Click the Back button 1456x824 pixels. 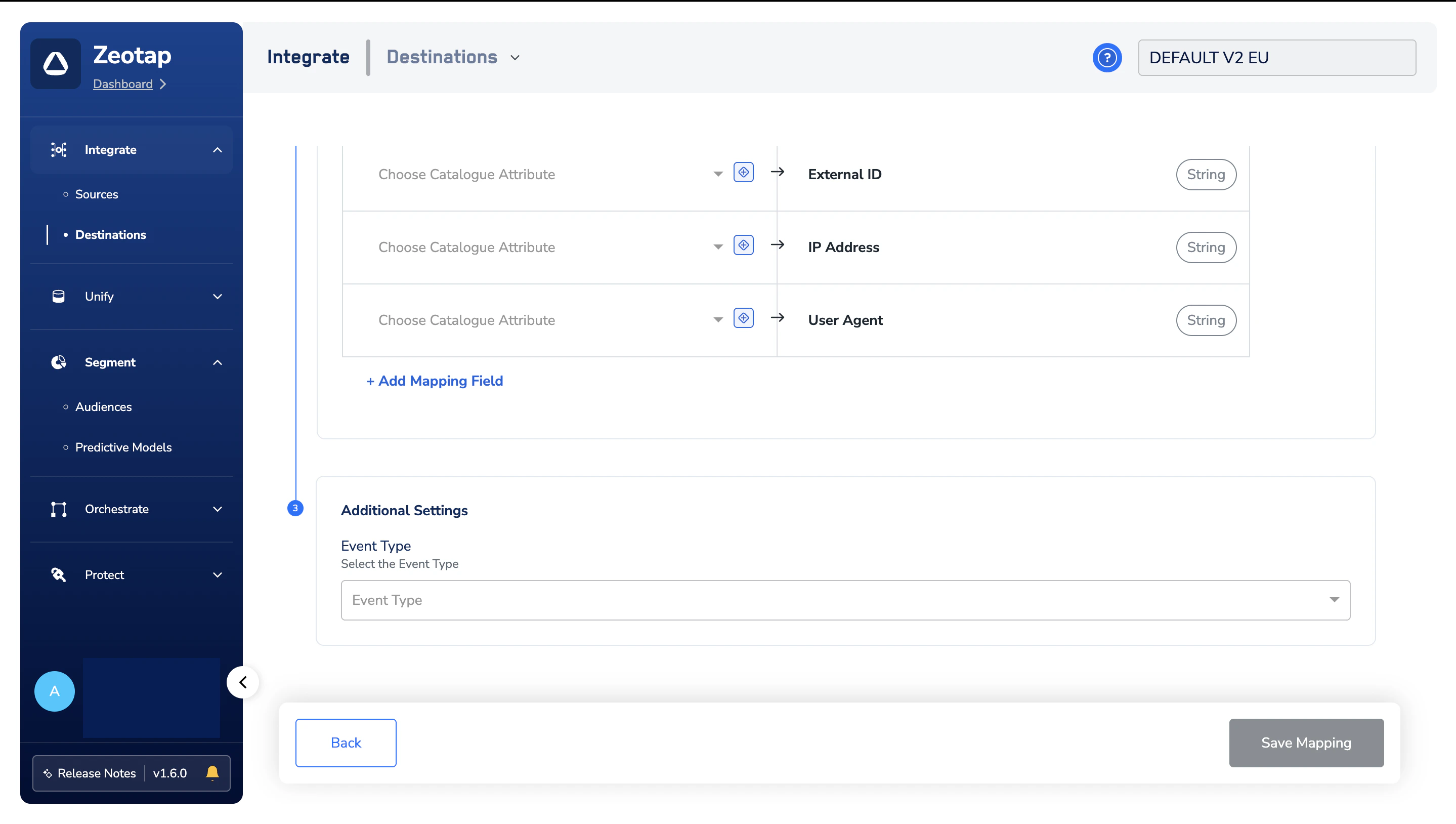tap(346, 743)
